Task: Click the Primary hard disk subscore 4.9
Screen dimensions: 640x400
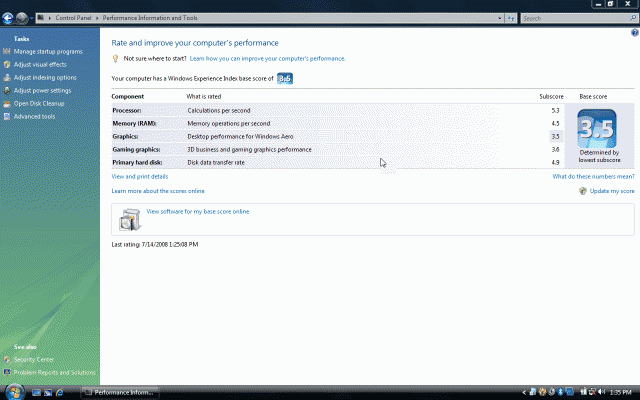Action: point(555,162)
